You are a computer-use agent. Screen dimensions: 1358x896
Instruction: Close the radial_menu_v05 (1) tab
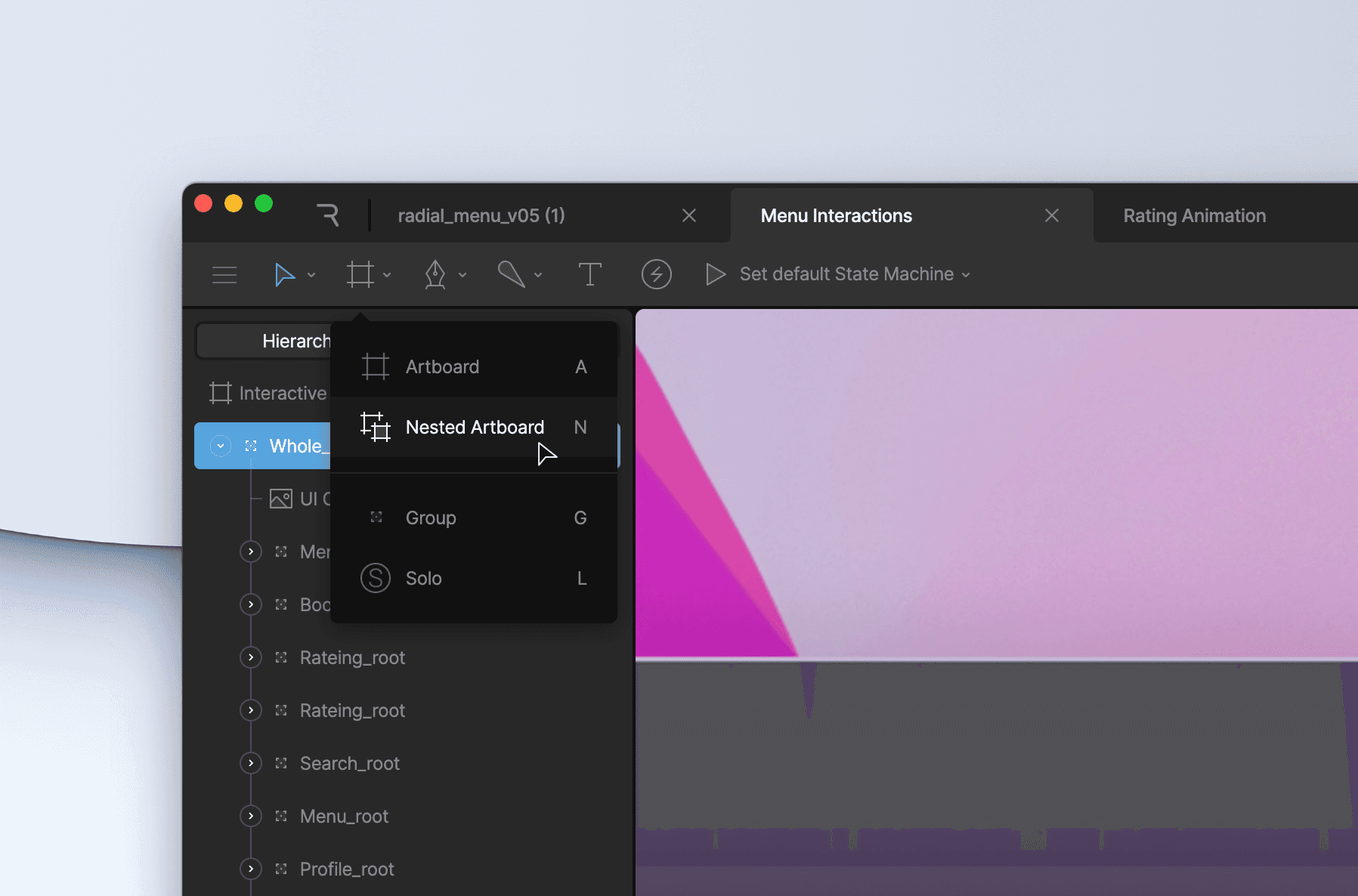point(689,215)
